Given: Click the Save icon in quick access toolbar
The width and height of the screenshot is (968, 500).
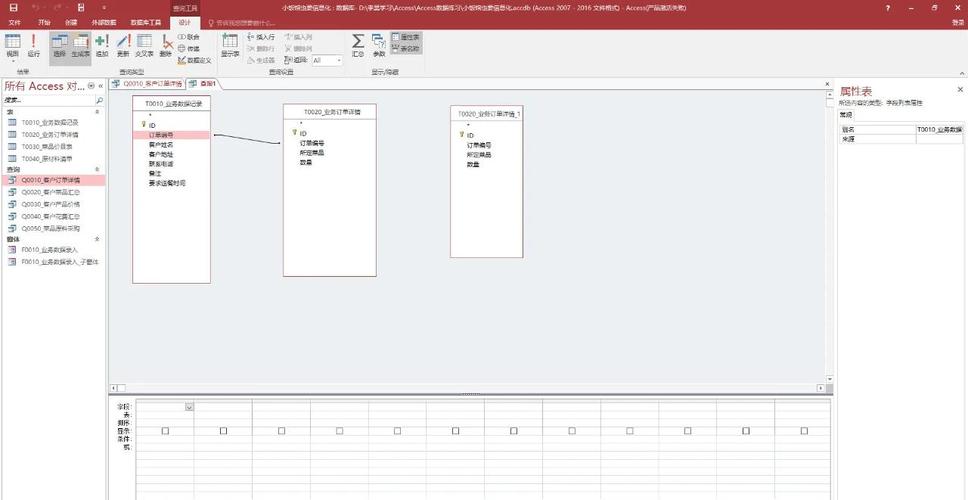Looking at the screenshot, I should (x=14, y=7).
